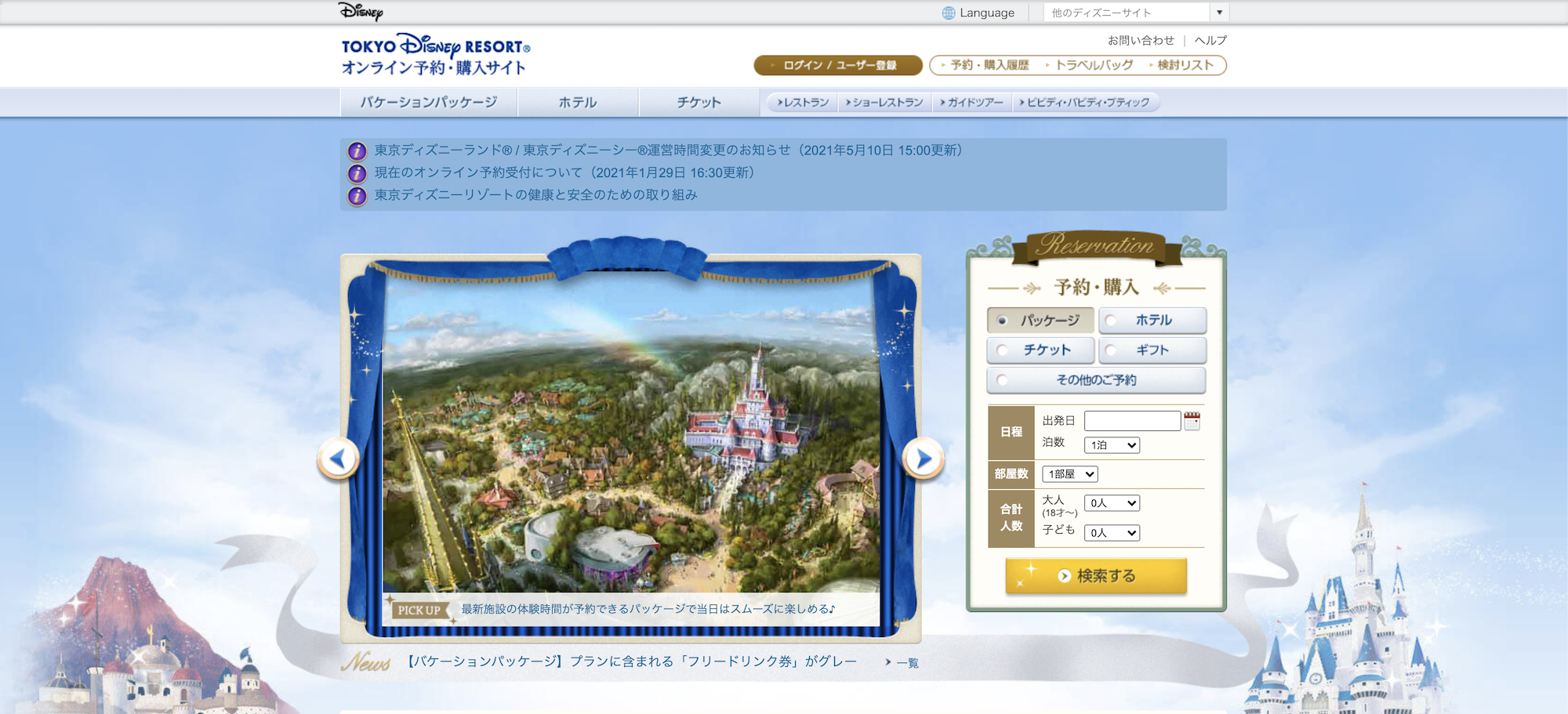The width and height of the screenshot is (1568, 714).
Task: Open the チケット navigation tab
Action: tap(699, 103)
